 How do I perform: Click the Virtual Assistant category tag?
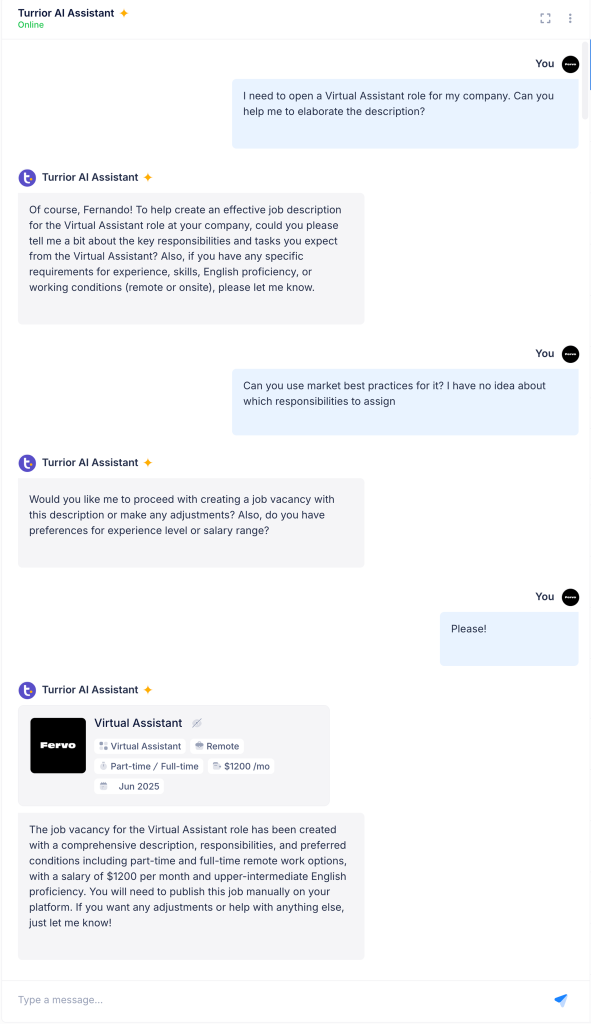click(x=140, y=746)
